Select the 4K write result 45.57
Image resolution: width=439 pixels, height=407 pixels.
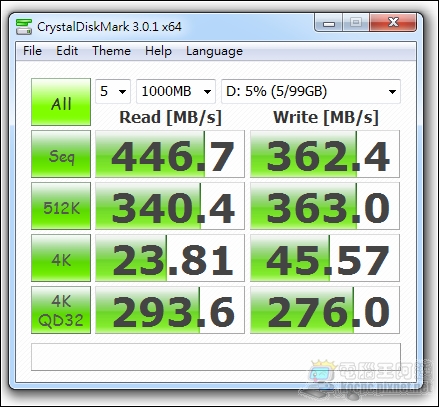tap(325, 258)
